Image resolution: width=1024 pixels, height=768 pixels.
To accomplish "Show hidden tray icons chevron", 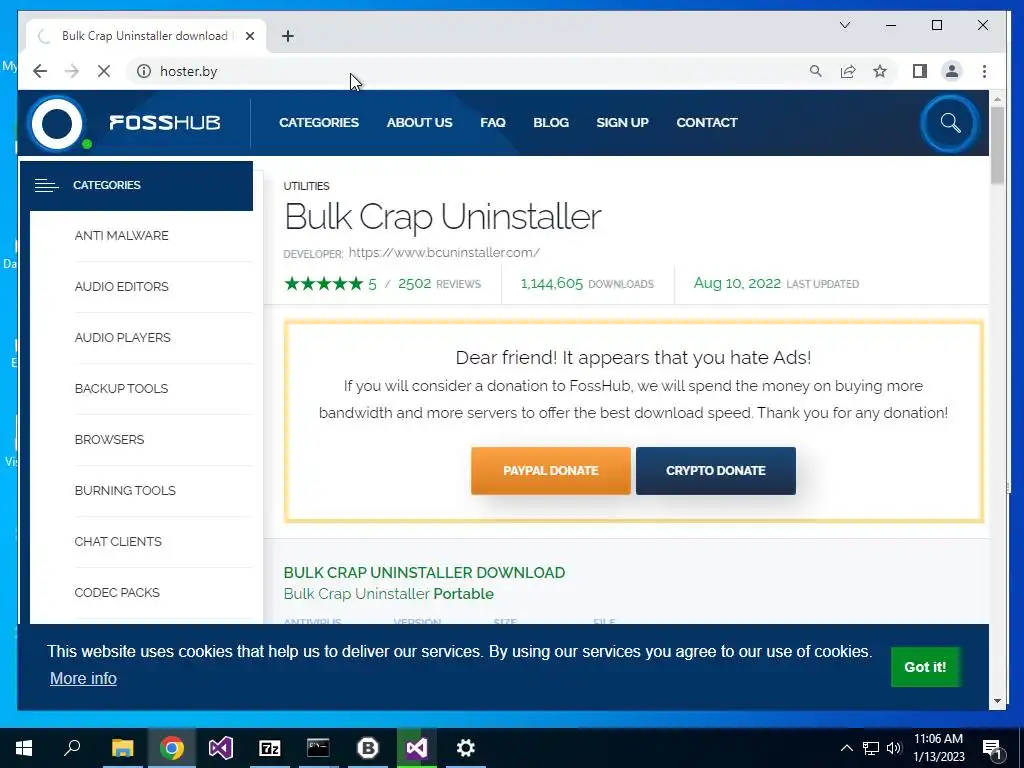I will coord(846,748).
